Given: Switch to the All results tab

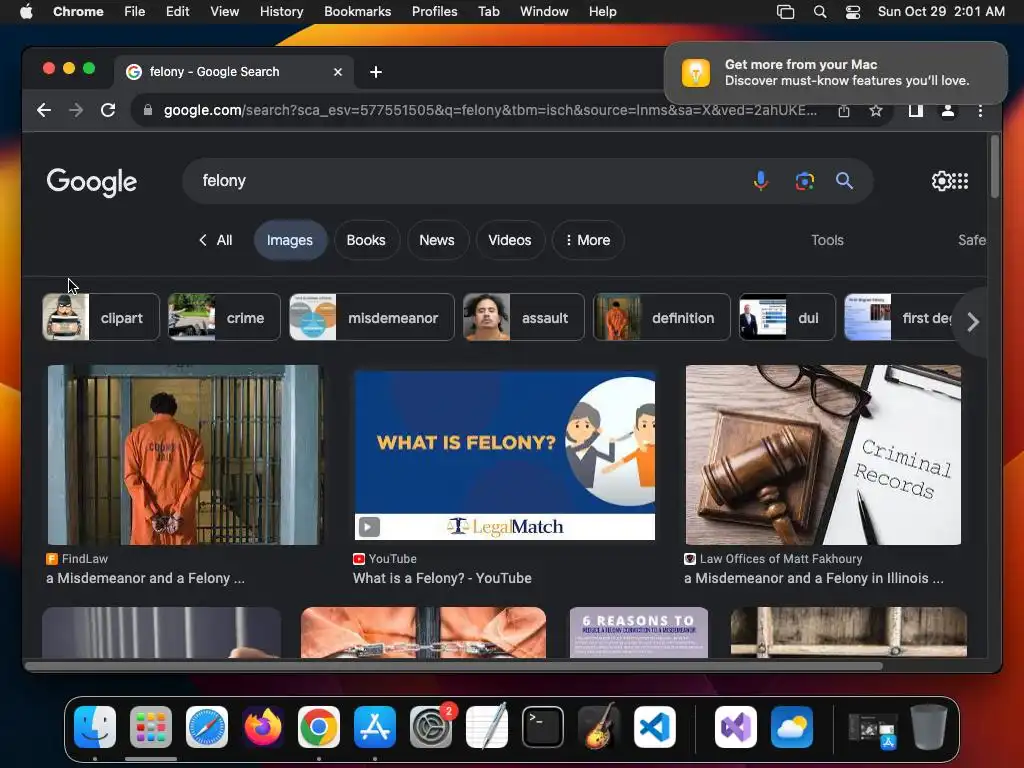Looking at the screenshot, I should (216, 240).
